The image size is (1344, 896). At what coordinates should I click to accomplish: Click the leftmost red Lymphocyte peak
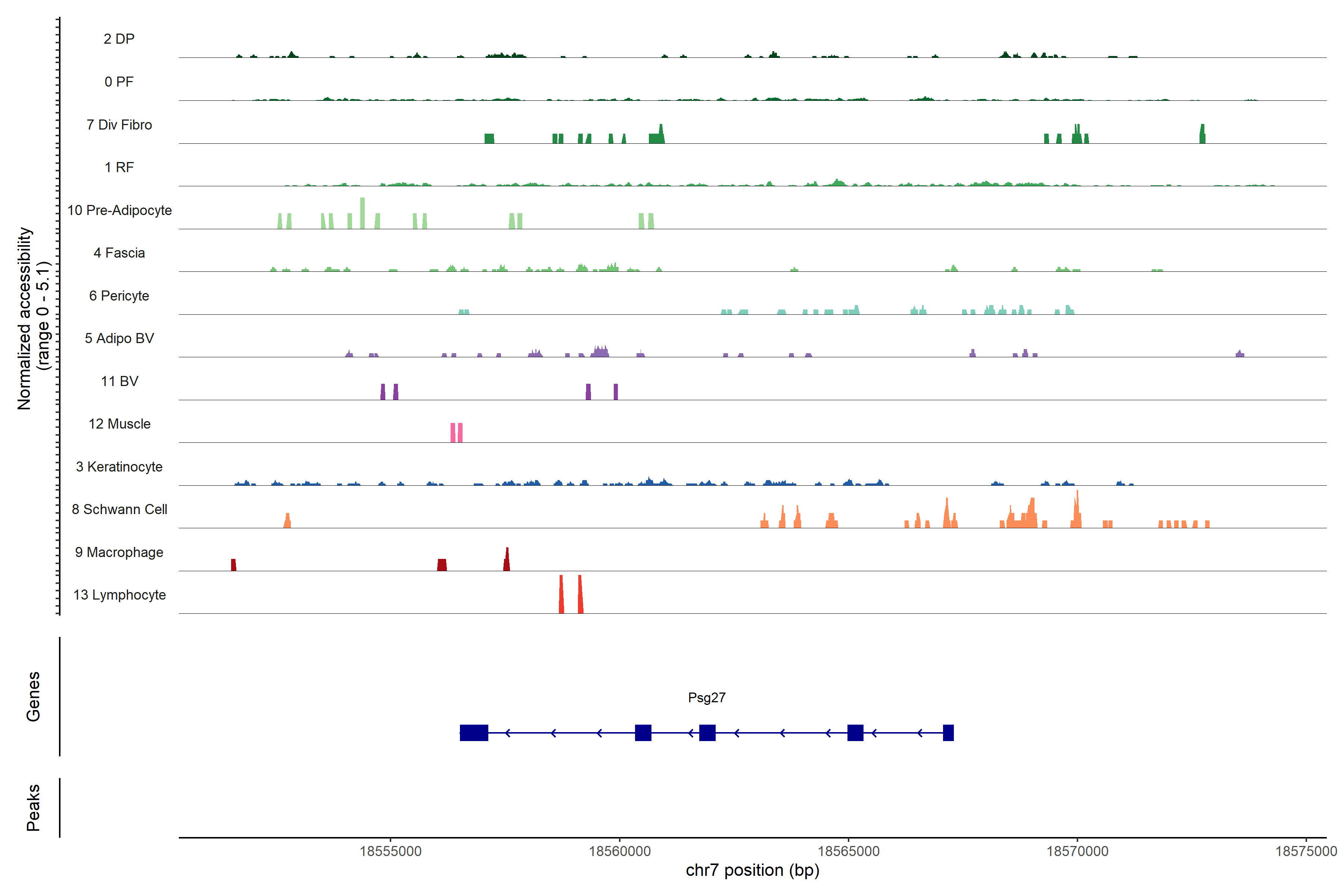click(561, 596)
